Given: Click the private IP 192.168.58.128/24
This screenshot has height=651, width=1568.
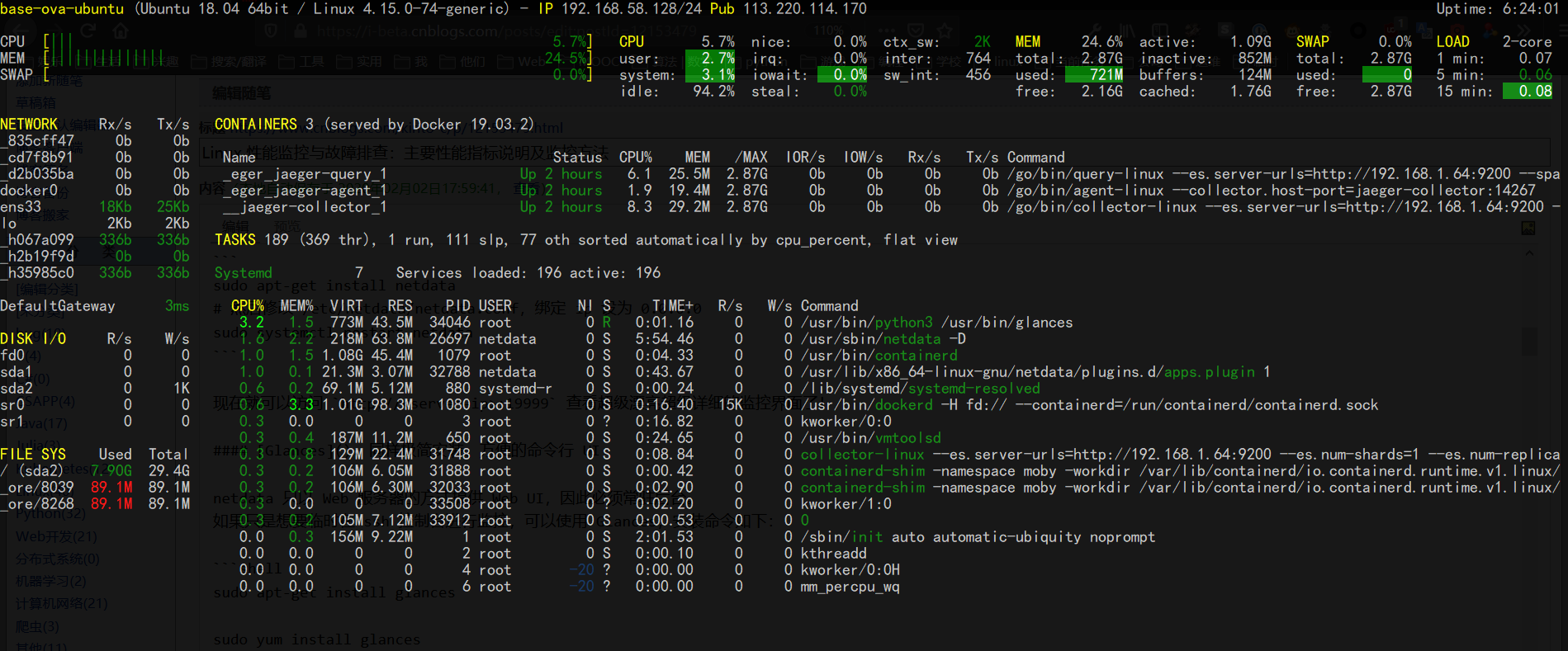Looking at the screenshot, I should pyautogui.click(x=632, y=9).
